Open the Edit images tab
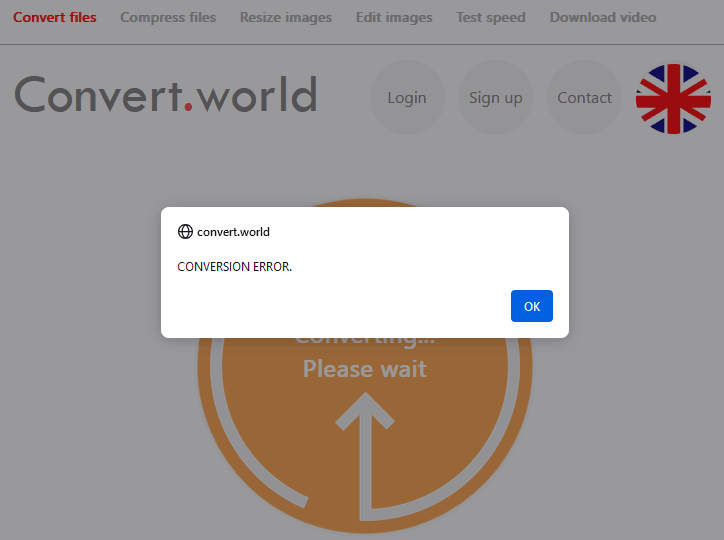 coord(394,17)
